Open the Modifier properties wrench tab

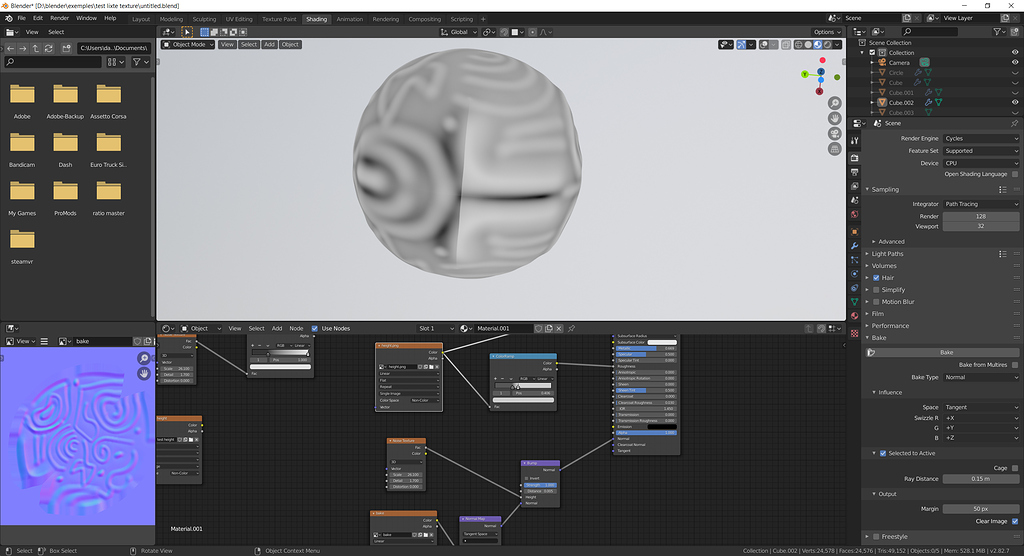click(x=854, y=246)
